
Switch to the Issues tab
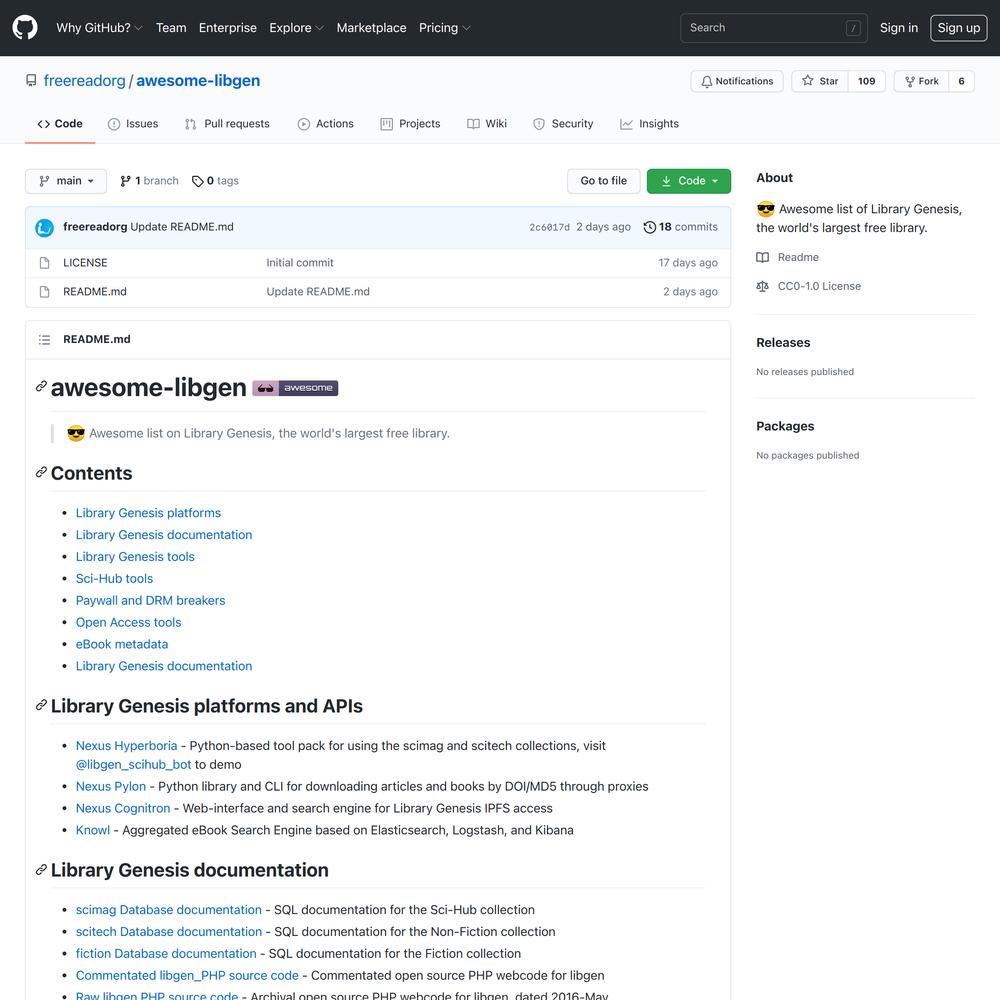point(133,124)
